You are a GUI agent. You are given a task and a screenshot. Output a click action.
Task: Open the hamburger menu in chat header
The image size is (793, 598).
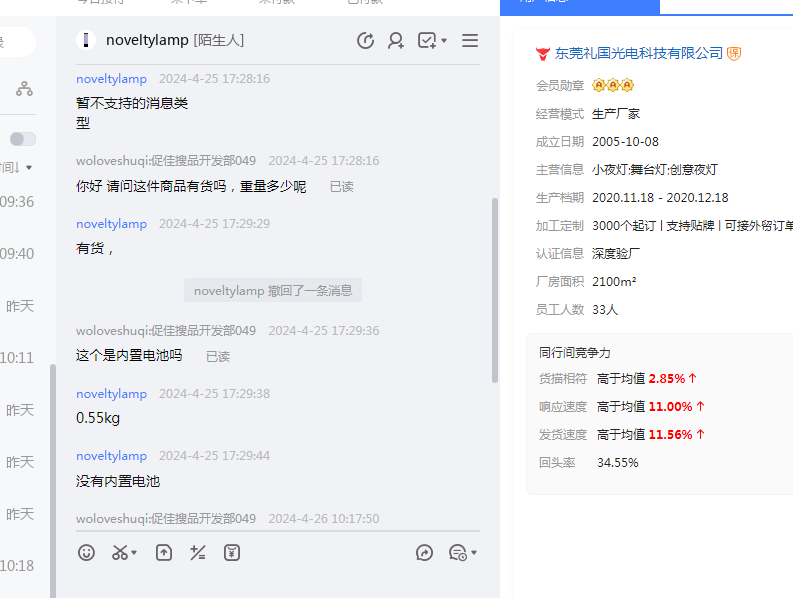click(470, 40)
